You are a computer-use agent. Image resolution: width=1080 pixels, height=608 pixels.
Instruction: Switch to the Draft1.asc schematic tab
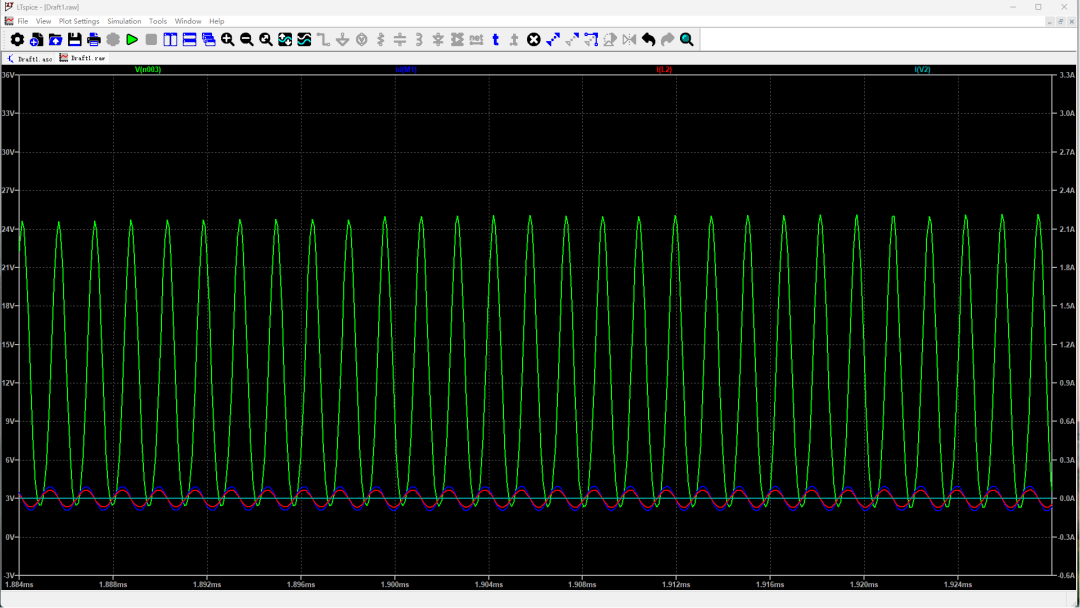pos(29,59)
